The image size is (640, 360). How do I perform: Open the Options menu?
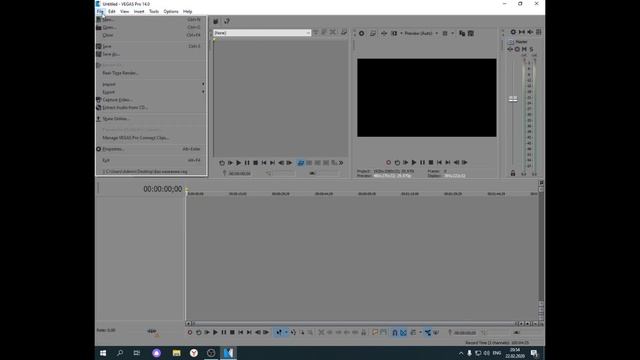point(171,11)
